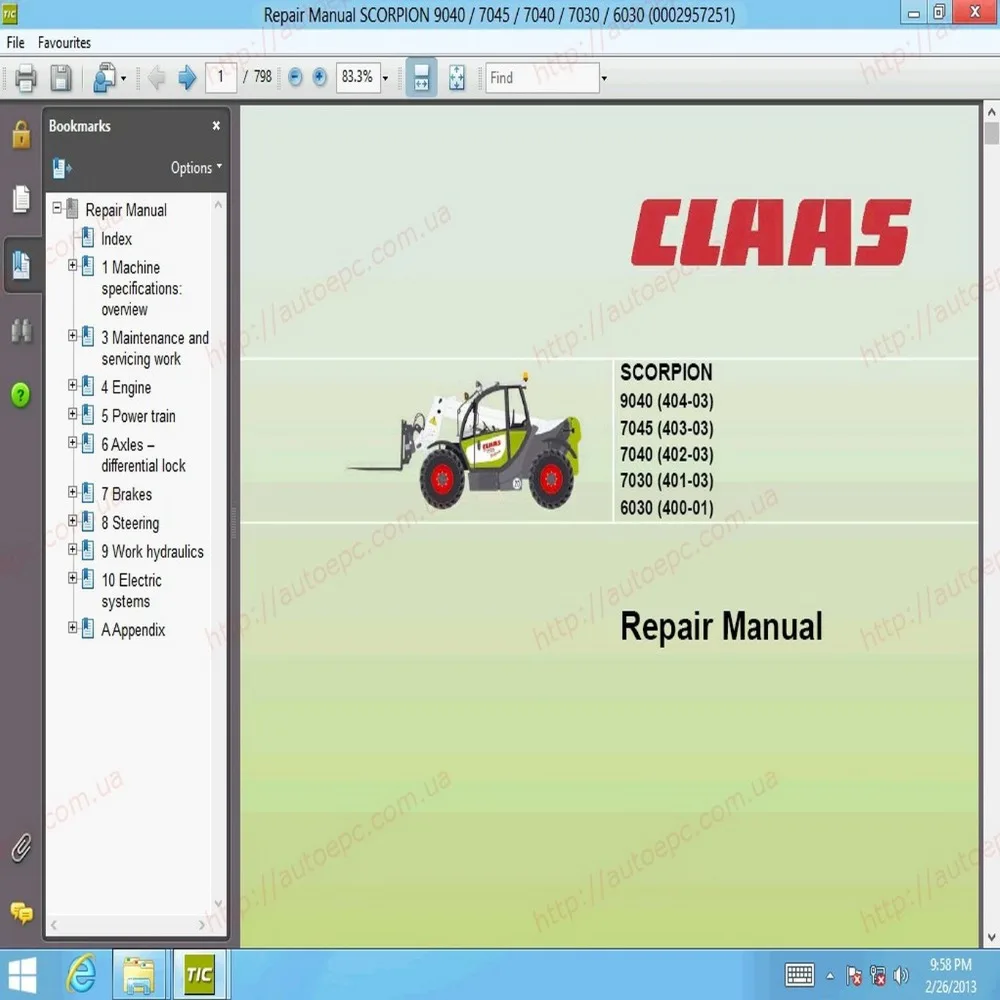Expand the 10 Electric systems node
The image size is (1000, 1000).
point(73,578)
